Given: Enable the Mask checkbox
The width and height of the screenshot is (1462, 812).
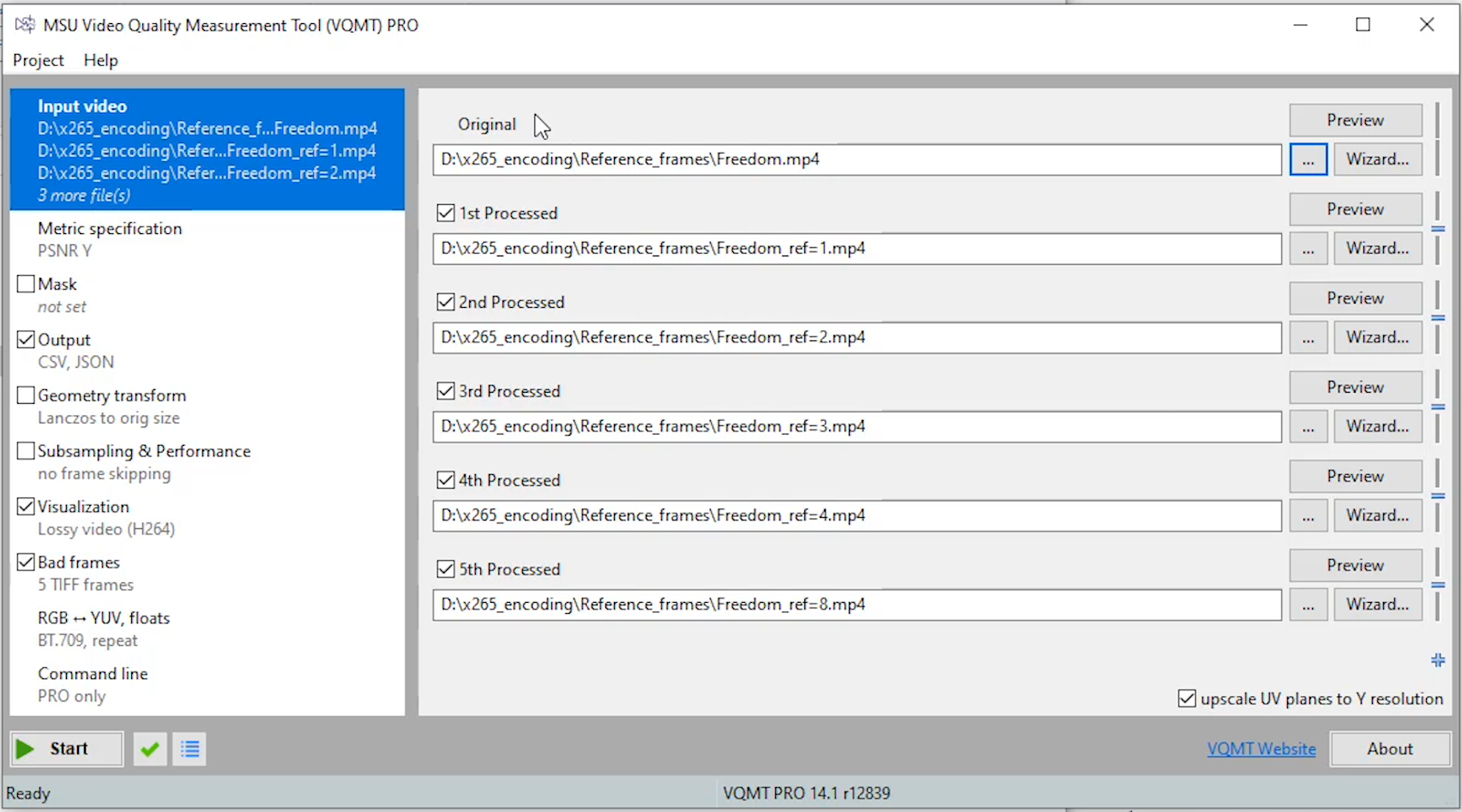Looking at the screenshot, I should pos(26,284).
